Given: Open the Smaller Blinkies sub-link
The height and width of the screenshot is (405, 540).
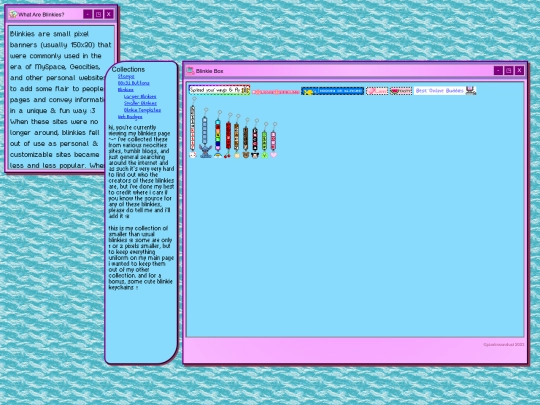Looking at the screenshot, I should 141,103.
